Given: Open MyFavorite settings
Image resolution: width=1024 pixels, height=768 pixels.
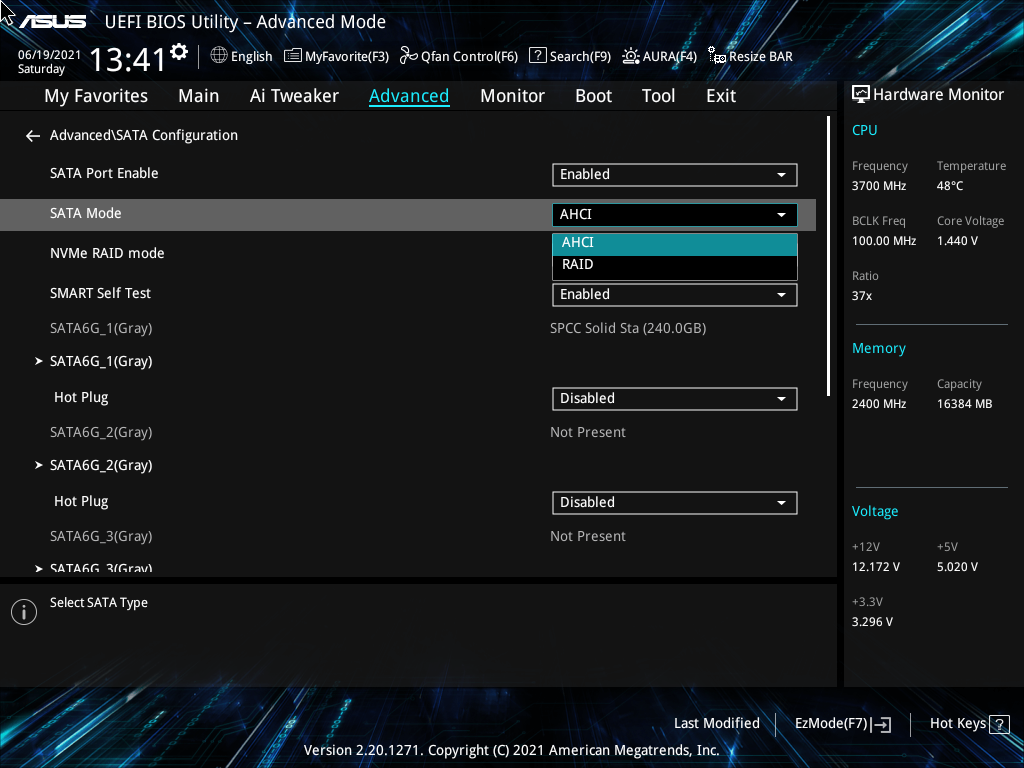Looking at the screenshot, I should click(336, 56).
